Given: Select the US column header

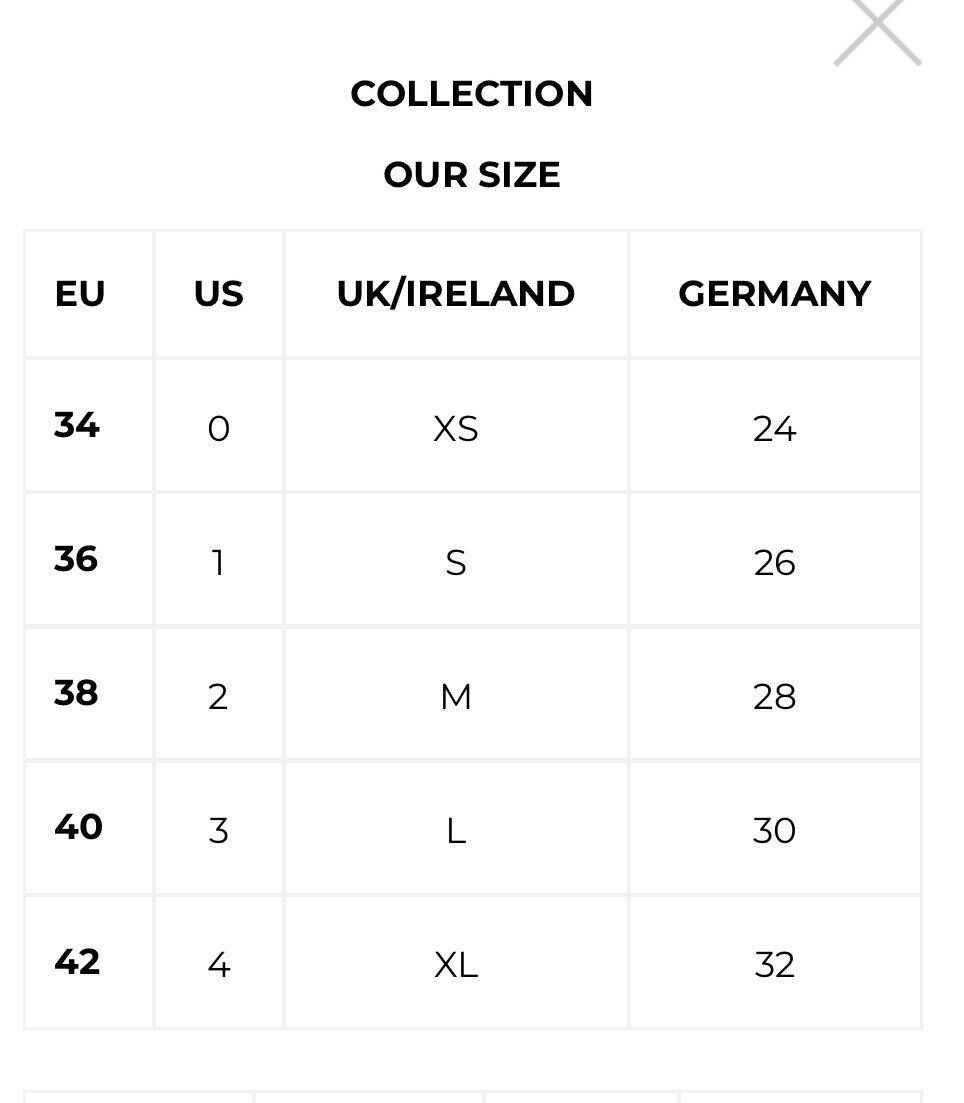Looking at the screenshot, I should pos(219,294).
